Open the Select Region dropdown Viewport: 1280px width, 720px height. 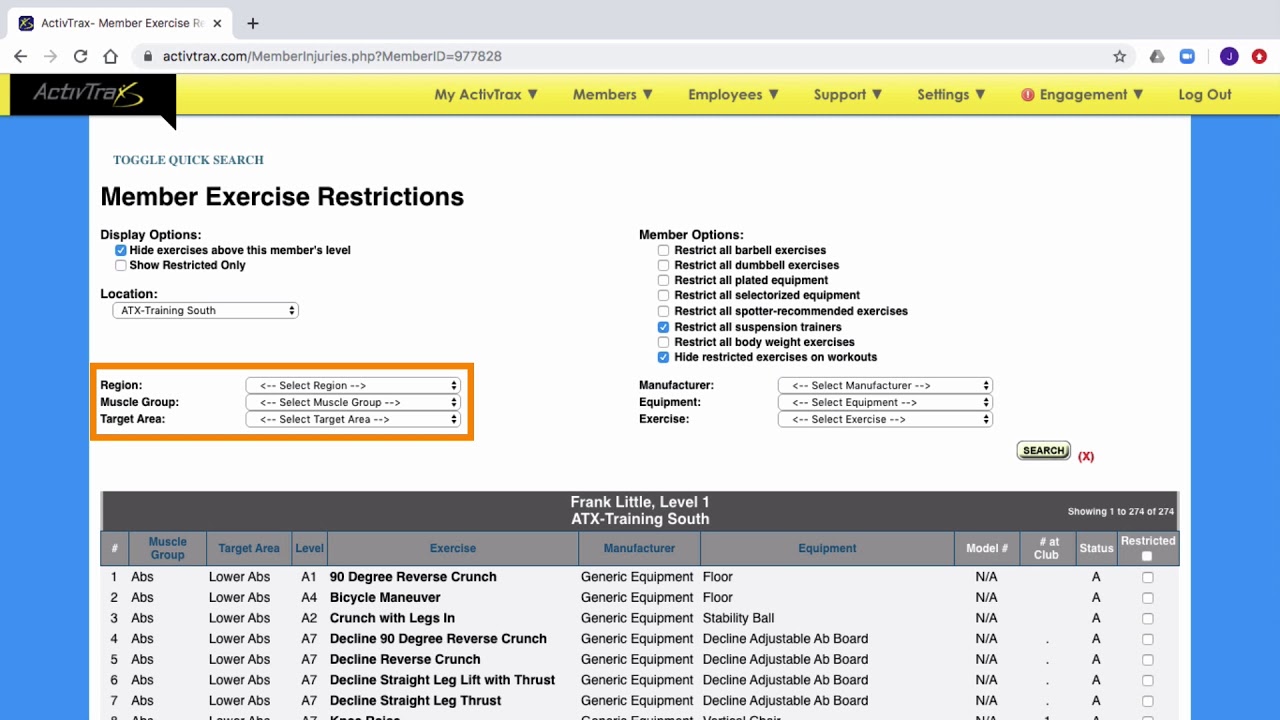point(353,385)
